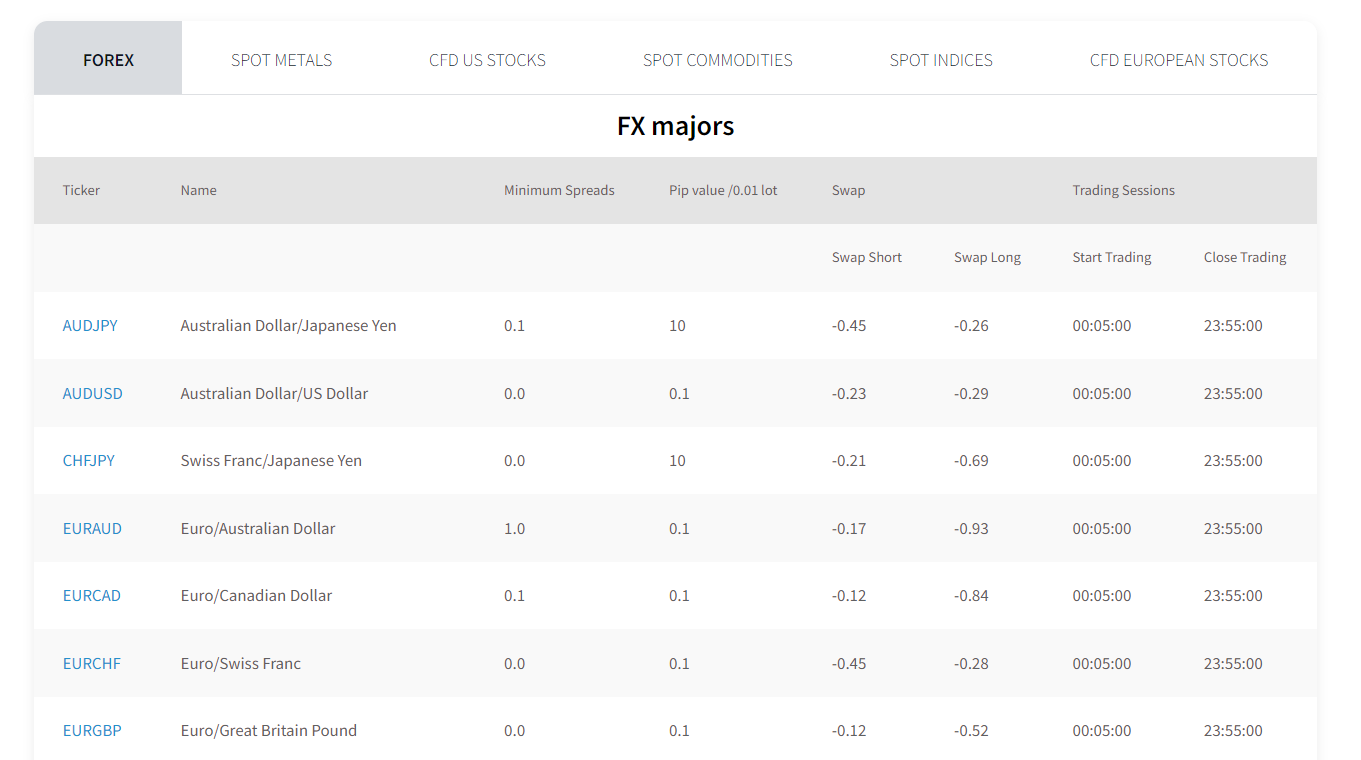Viewport: 1361px width, 760px height.
Task: Click the 'Name' column header
Action: coord(199,190)
